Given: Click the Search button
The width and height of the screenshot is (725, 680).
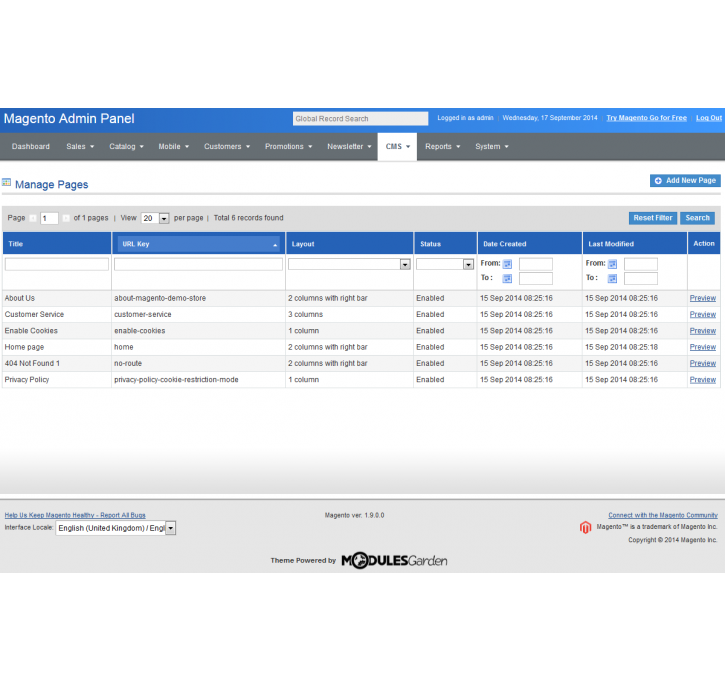Looking at the screenshot, I should click(697, 218).
